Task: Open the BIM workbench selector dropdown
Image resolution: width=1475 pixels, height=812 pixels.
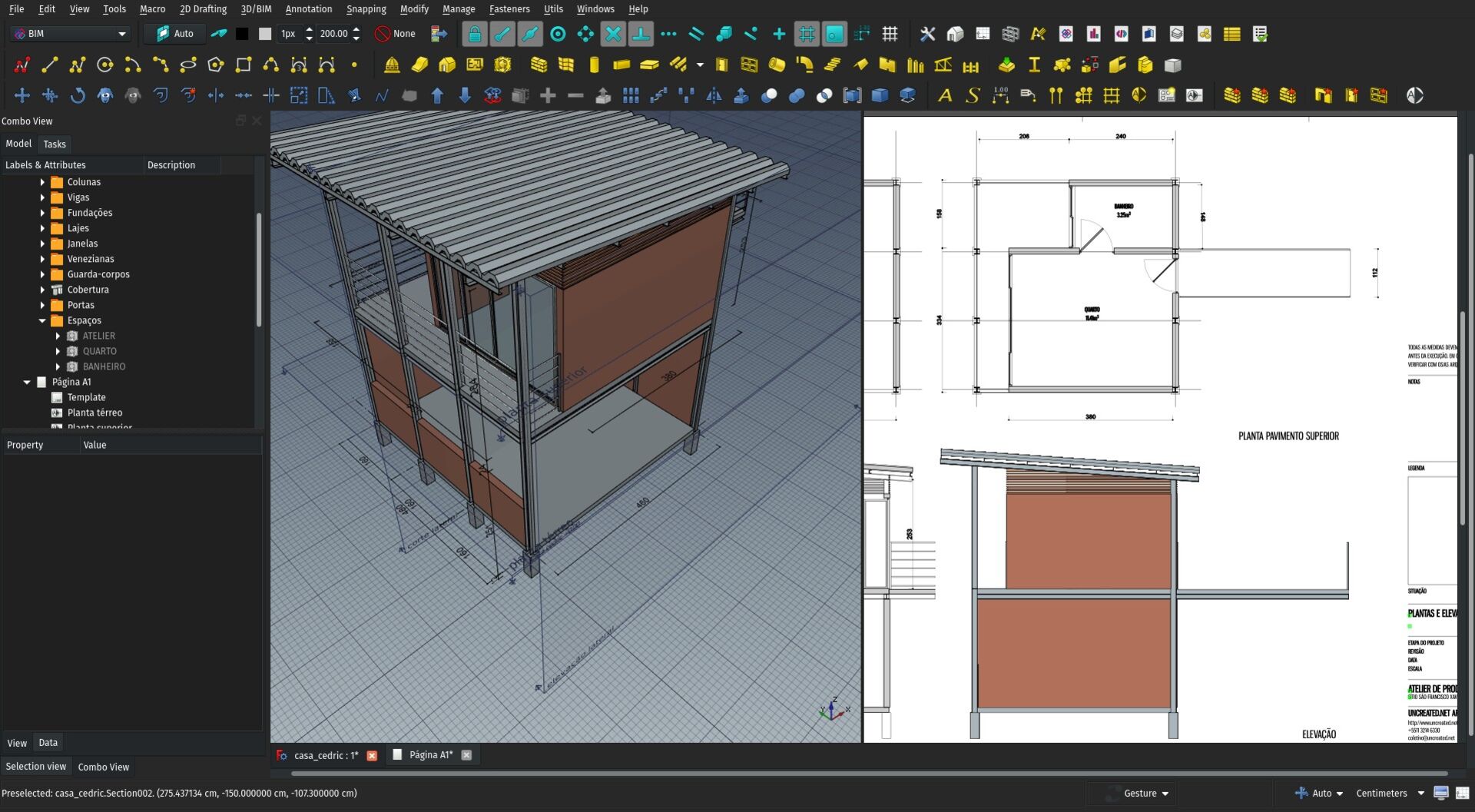Action: click(70, 34)
